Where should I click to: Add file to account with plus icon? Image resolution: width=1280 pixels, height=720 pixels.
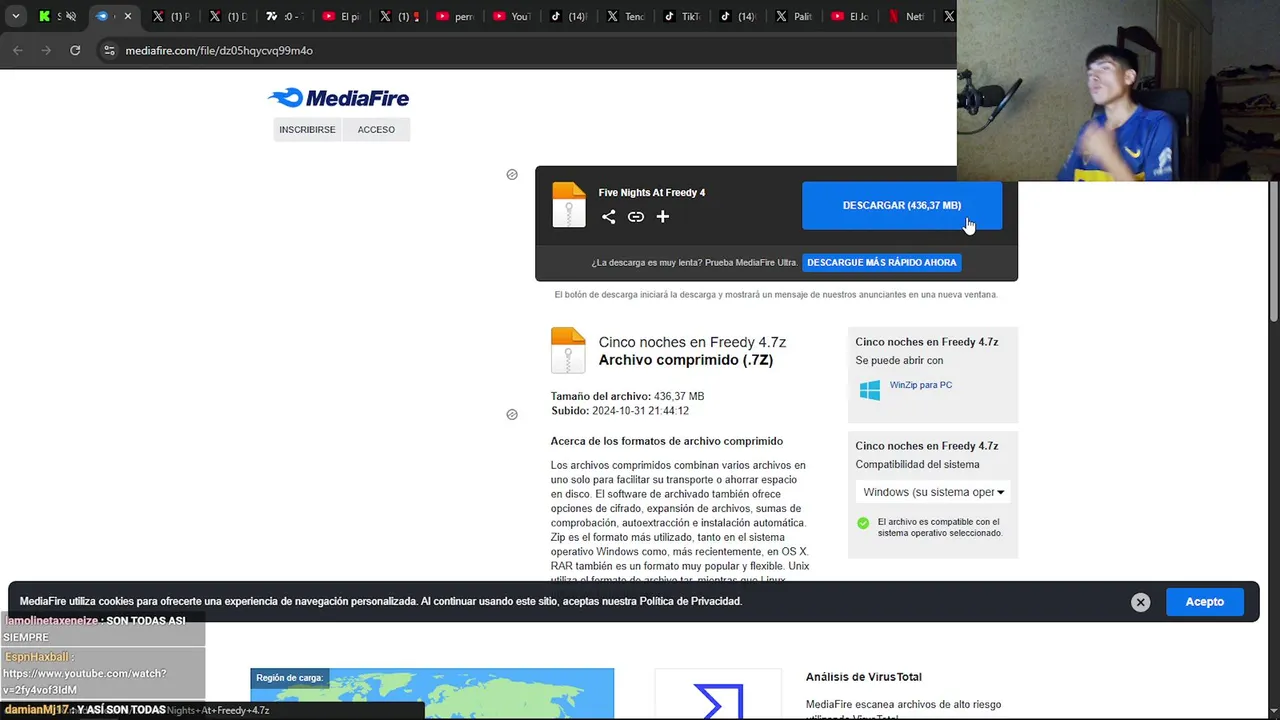pos(662,217)
